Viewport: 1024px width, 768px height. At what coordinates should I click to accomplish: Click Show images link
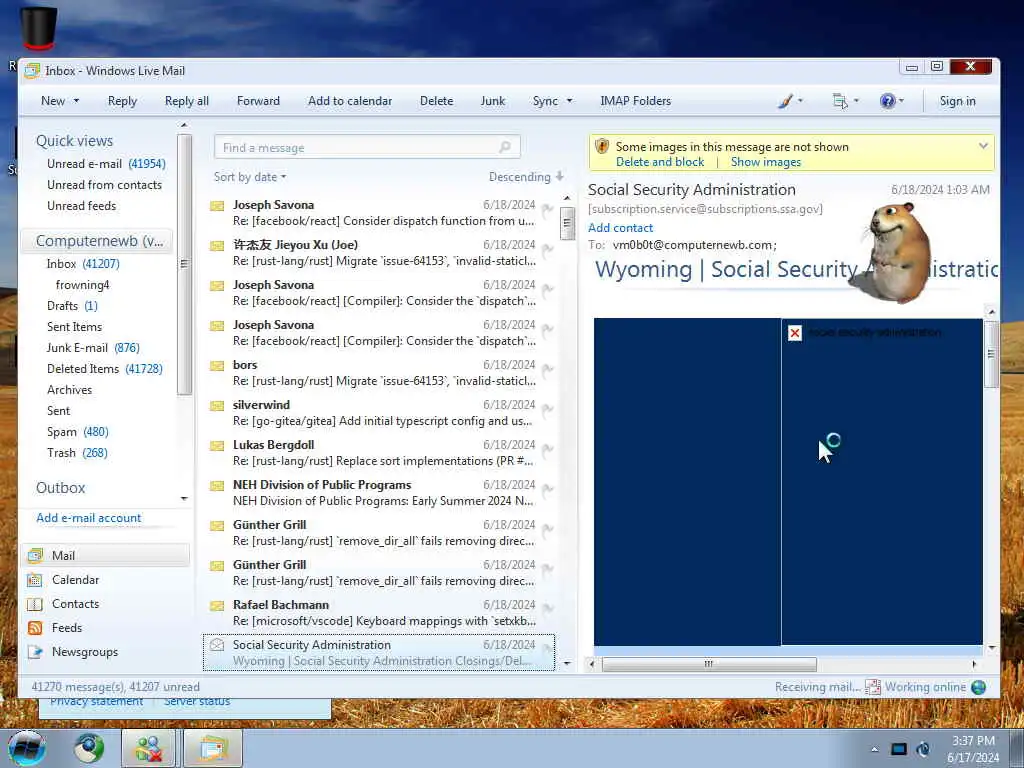click(765, 162)
